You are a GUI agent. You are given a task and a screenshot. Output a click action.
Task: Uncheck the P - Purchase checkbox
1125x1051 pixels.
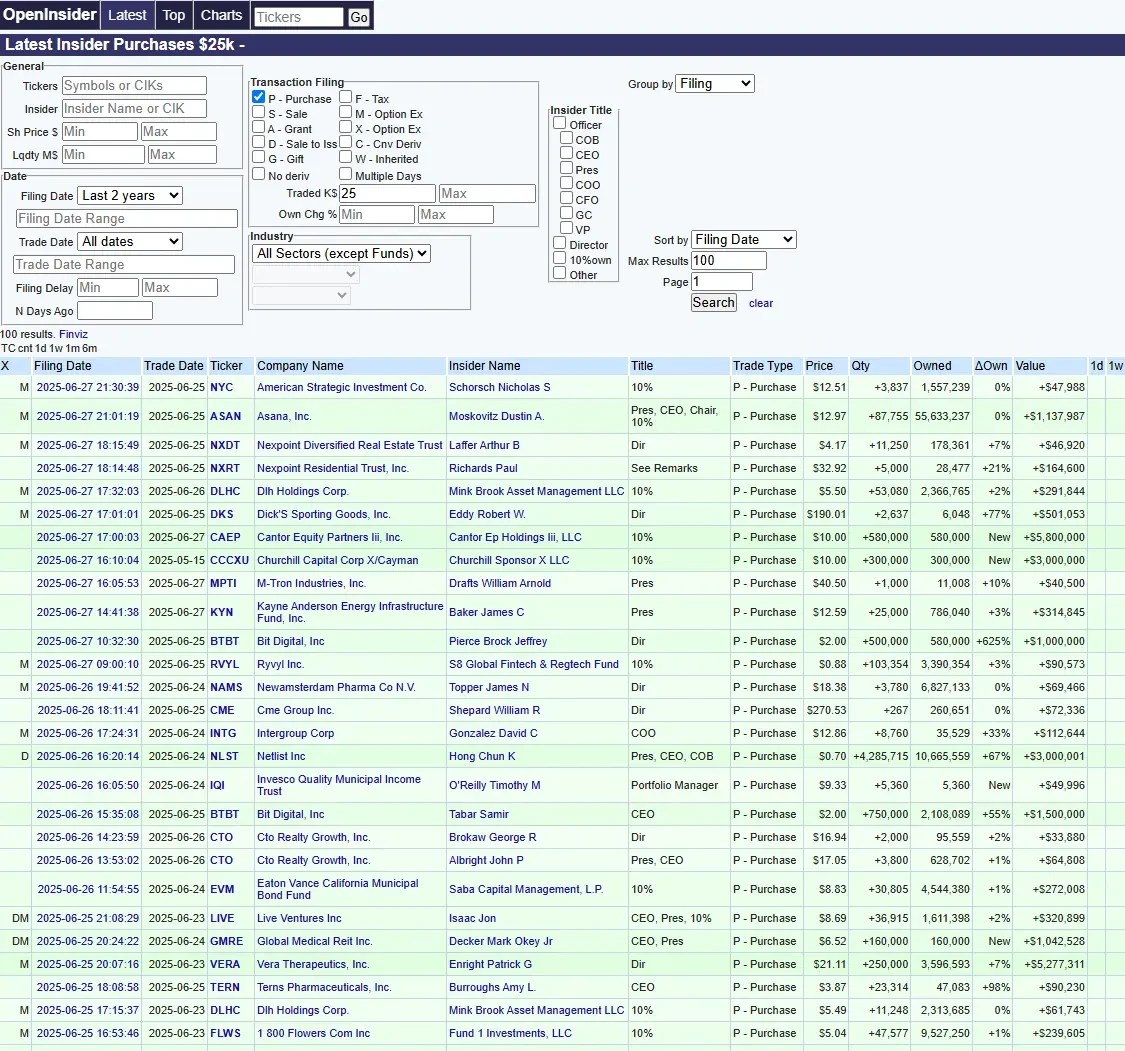tap(258, 97)
